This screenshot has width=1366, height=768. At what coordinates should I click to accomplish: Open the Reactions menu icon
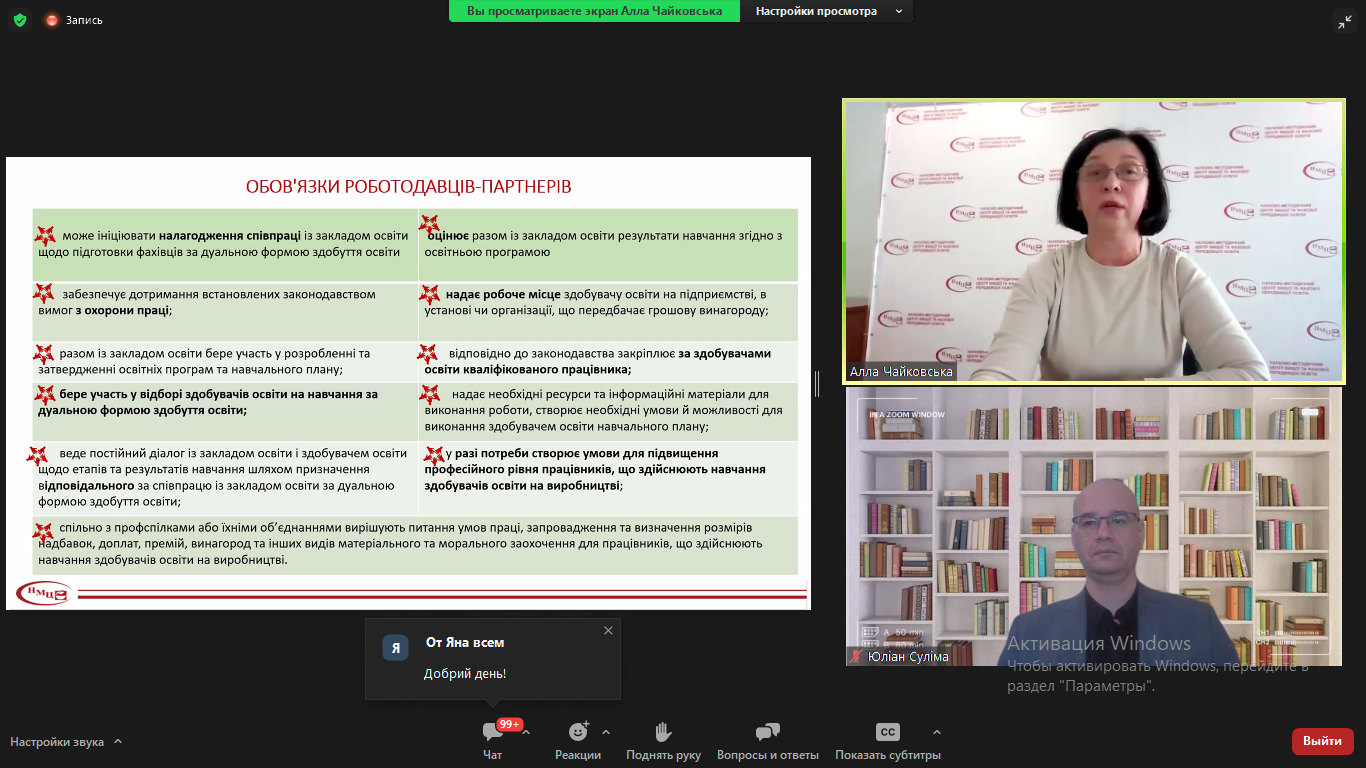coord(578,732)
